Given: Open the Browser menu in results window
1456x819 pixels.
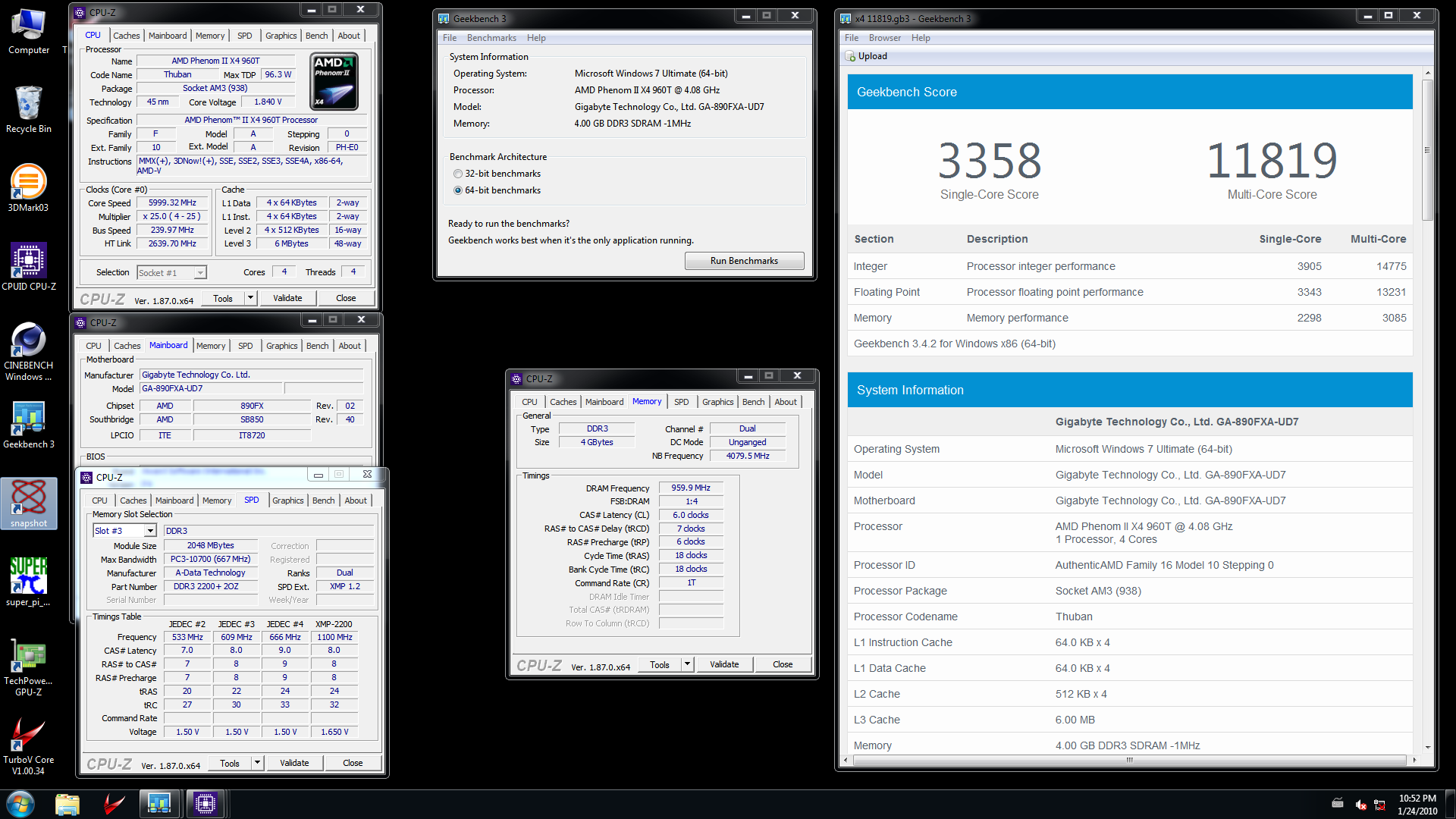Looking at the screenshot, I should (884, 38).
